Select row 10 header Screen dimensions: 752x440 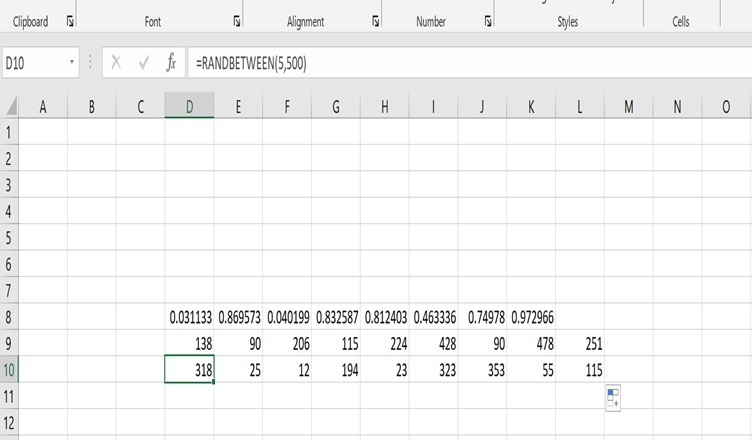[x=9, y=369]
